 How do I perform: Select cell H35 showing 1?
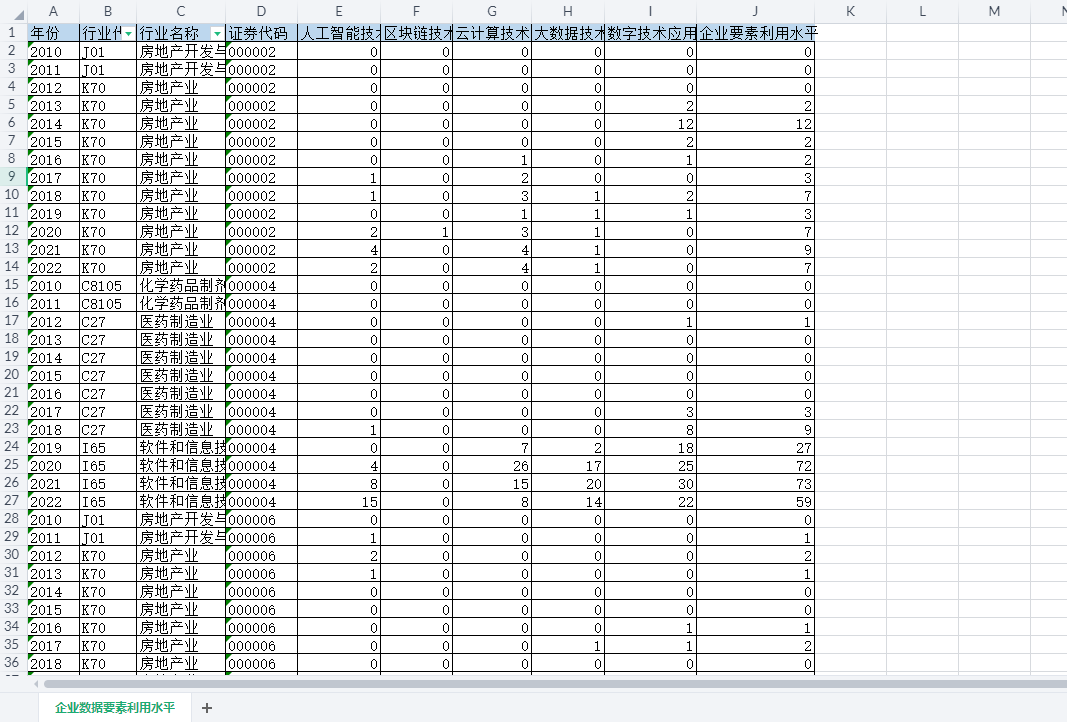[568, 646]
